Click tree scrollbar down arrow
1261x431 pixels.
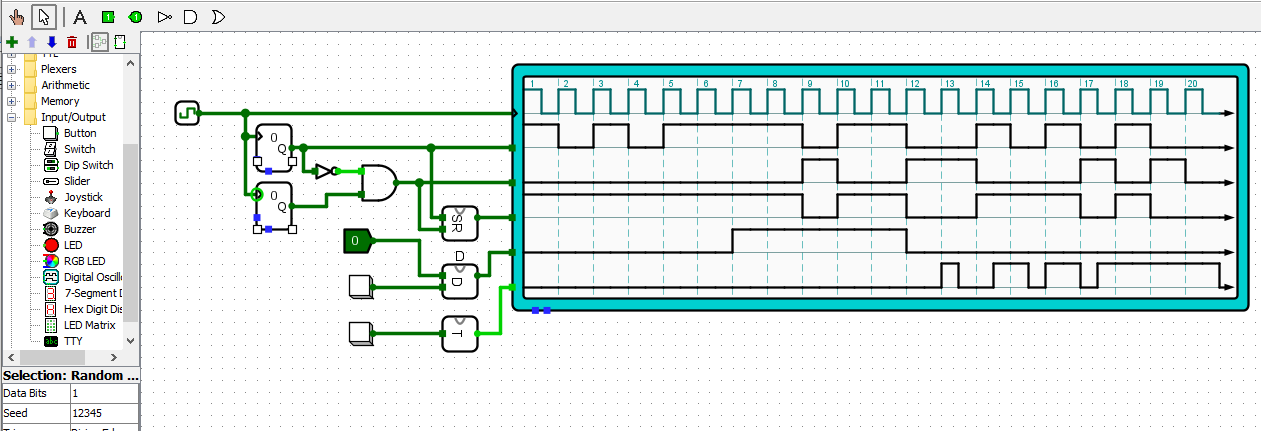(x=130, y=340)
